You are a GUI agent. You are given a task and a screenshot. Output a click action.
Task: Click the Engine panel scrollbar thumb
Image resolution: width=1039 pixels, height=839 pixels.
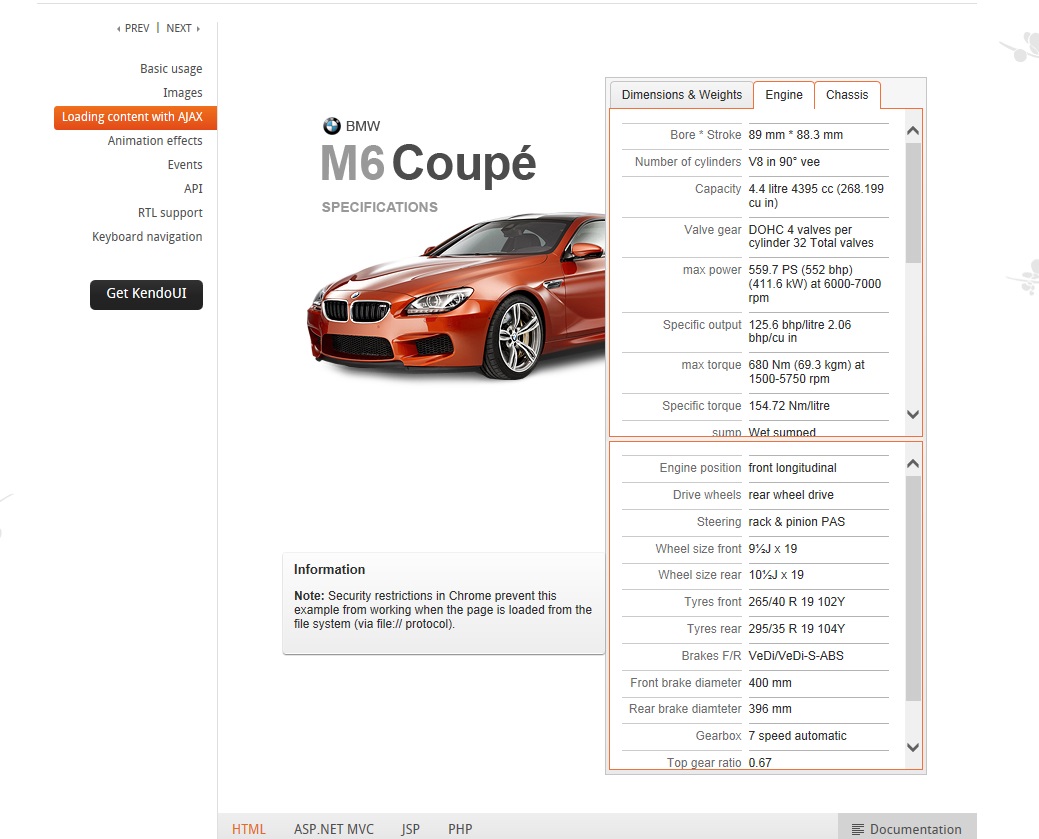click(912, 202)
